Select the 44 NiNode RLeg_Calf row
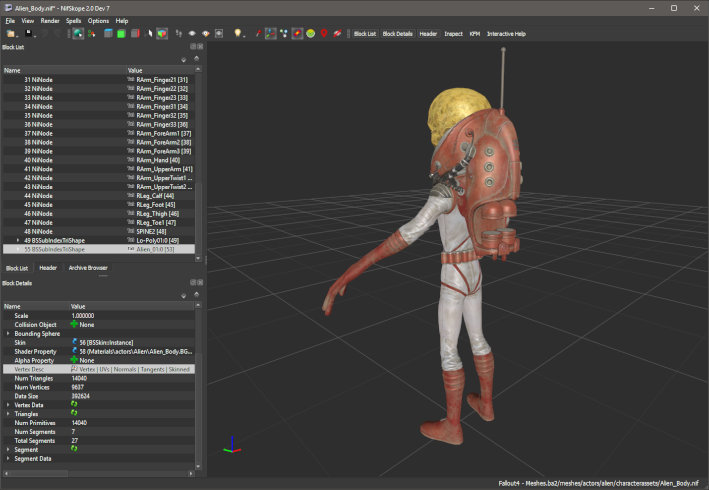Viewport: 709px width, 490px height. pos(99,196)
